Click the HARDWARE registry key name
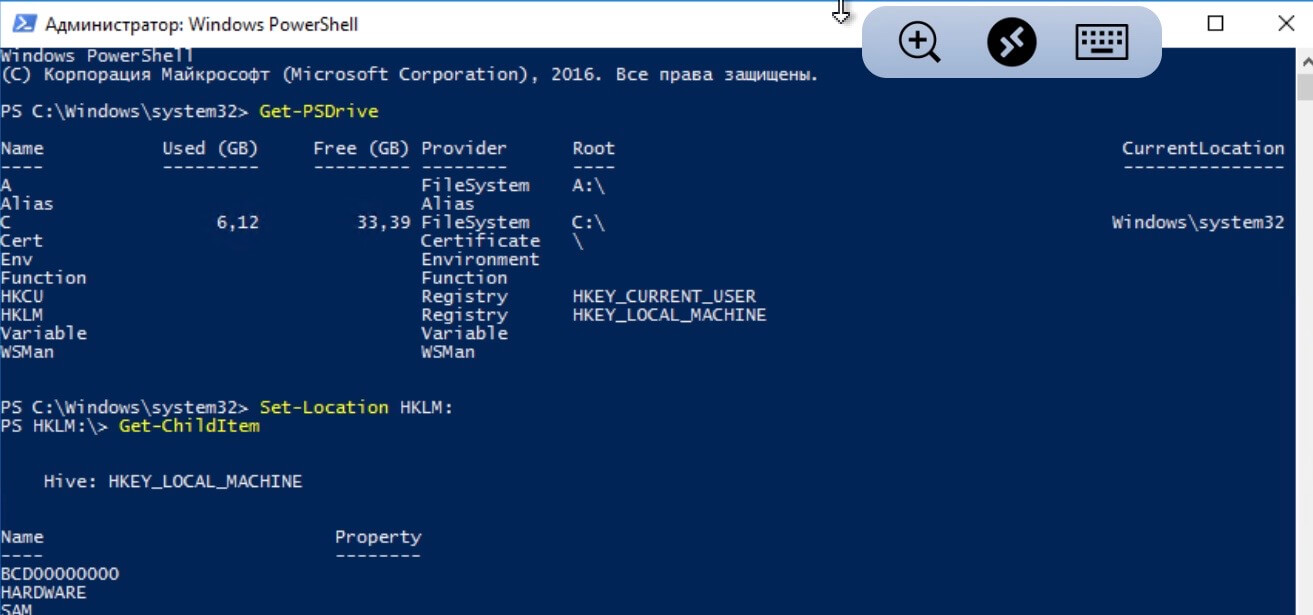 pyautogui.click(x=45, y=591)
